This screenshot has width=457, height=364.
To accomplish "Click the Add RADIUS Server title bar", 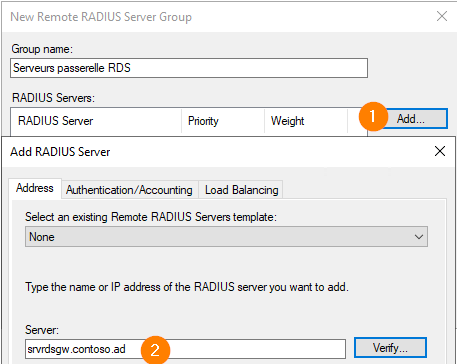I will click(217, 152).
